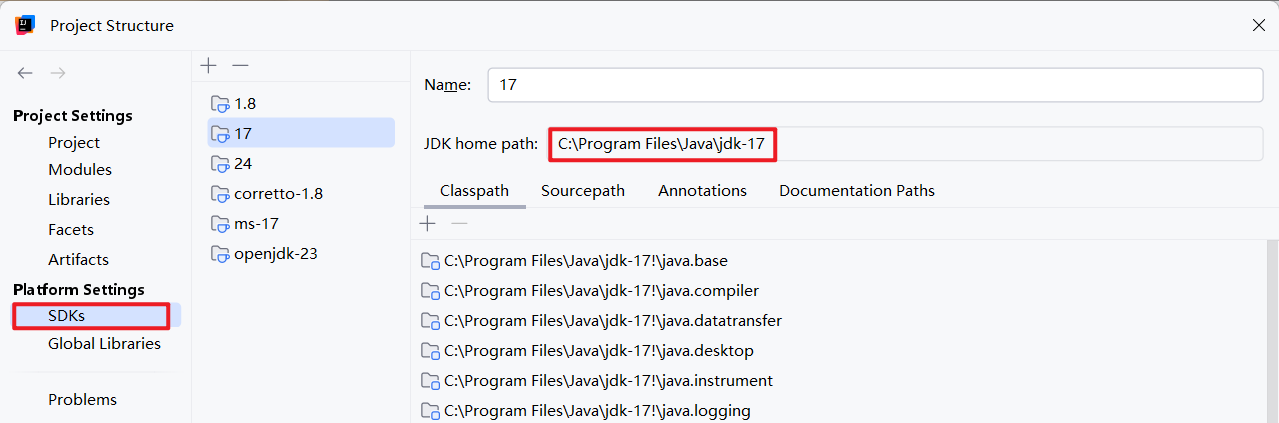Screen dimensions: 1279x423
Task: Switch to the Documentation Paths tab
Action: click(857, 190)
